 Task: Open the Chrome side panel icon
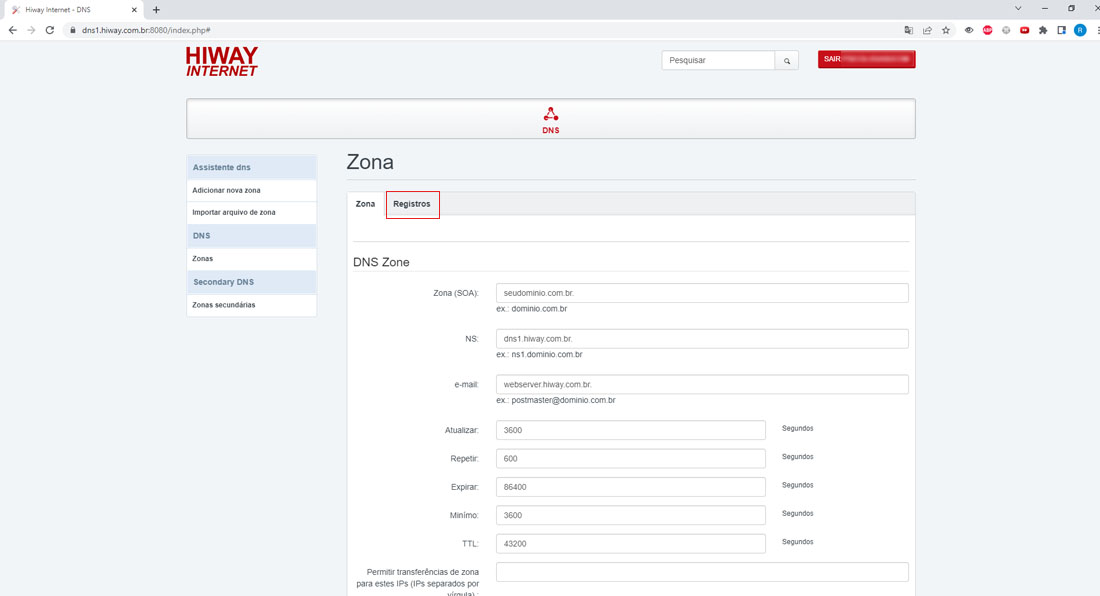1062,30
